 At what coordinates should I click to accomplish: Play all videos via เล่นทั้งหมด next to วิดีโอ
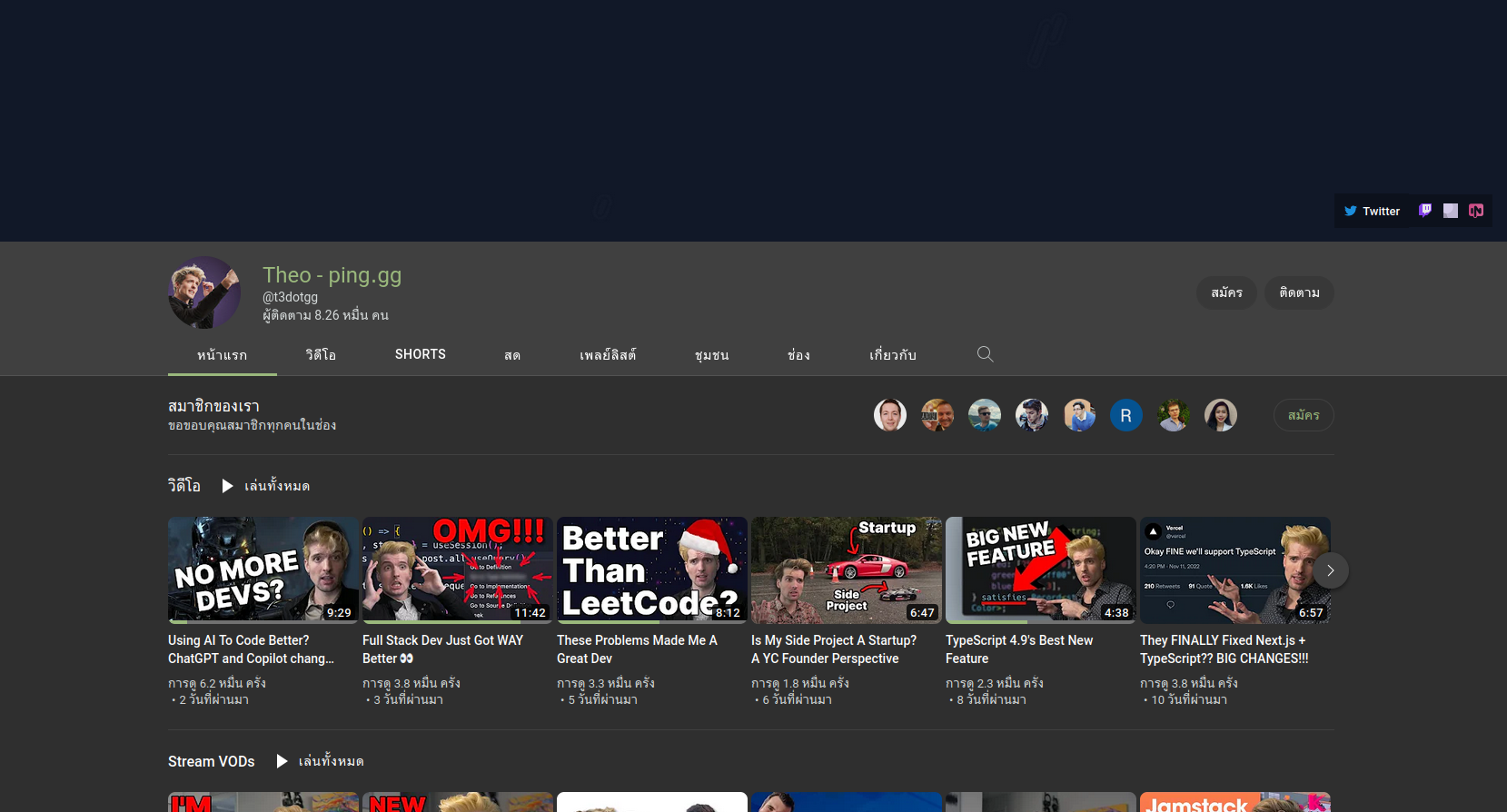(x=267, y=486)
